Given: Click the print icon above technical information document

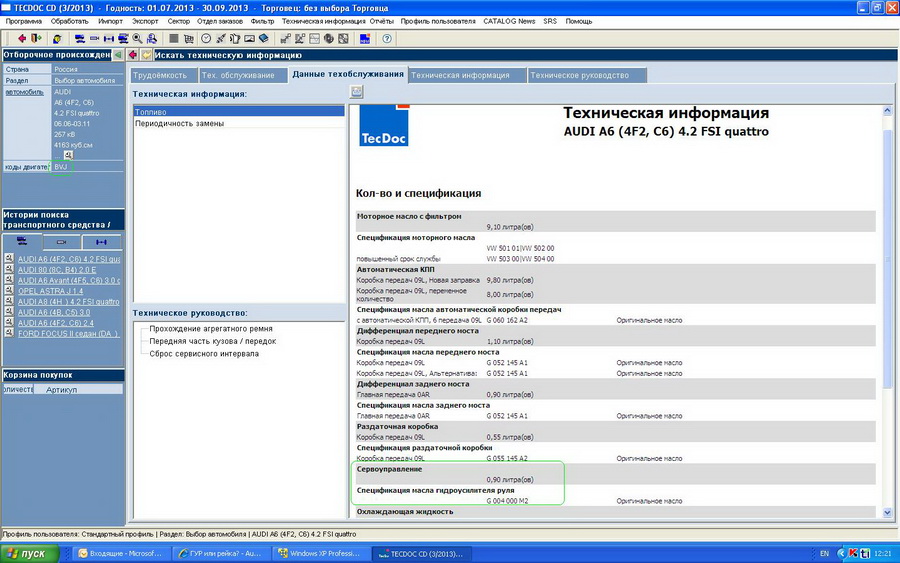Looking at the screenshot, I should click(x=356, y=92).
